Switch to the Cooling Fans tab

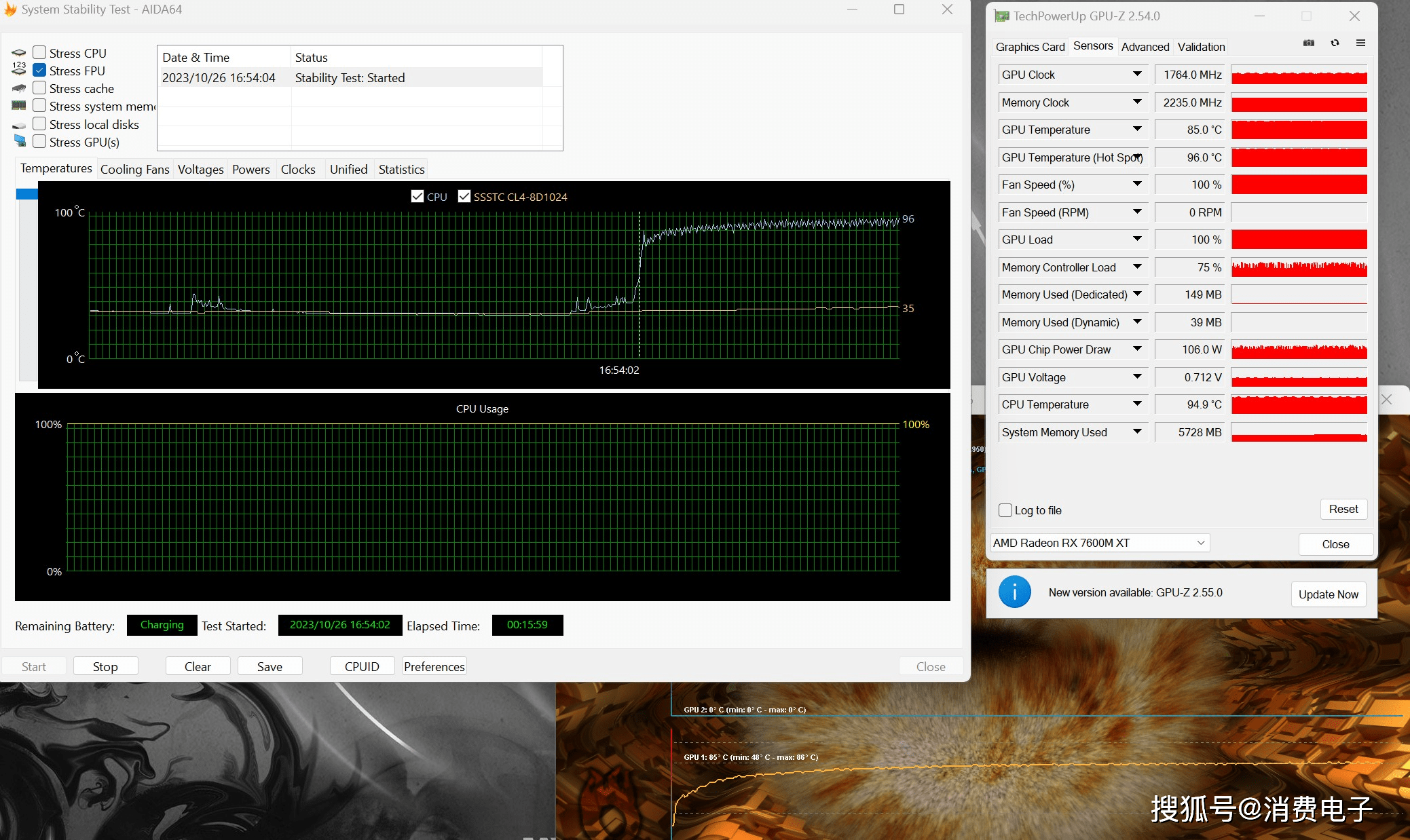[x=134, y=170]
